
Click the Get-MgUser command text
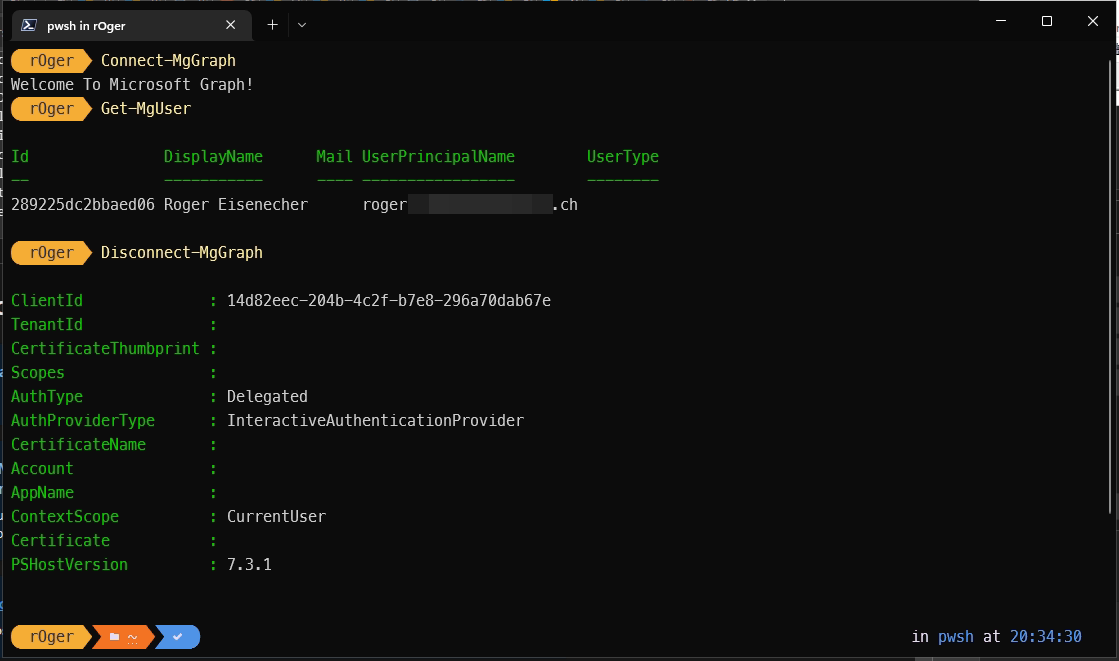tap(144, 108)
